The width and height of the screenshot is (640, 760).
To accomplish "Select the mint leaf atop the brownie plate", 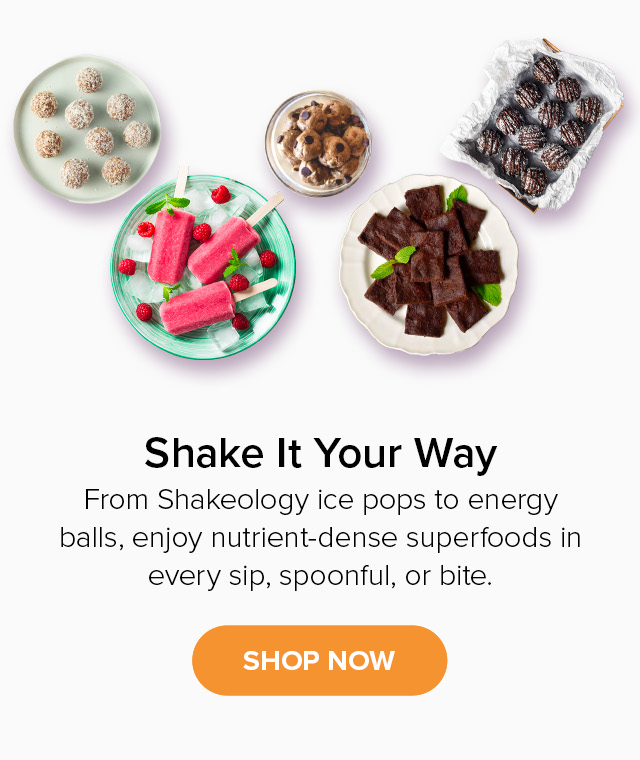I will click(x=457, y=196).
